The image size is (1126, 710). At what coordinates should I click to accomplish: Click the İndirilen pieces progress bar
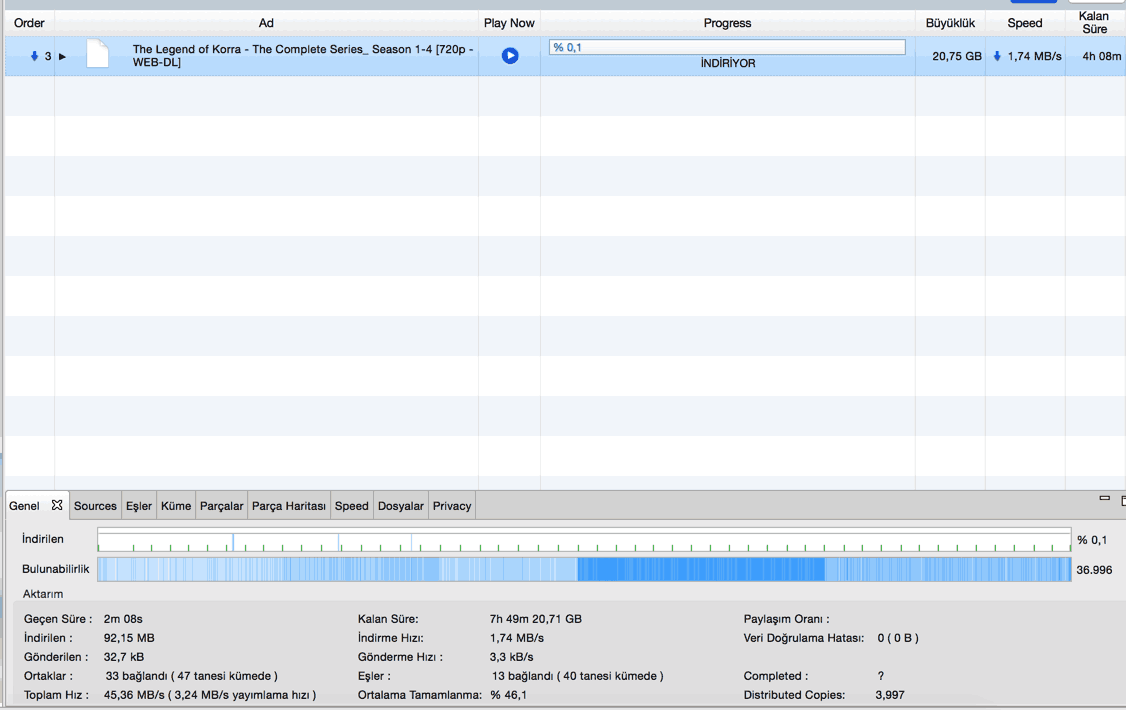click(584, 540)
